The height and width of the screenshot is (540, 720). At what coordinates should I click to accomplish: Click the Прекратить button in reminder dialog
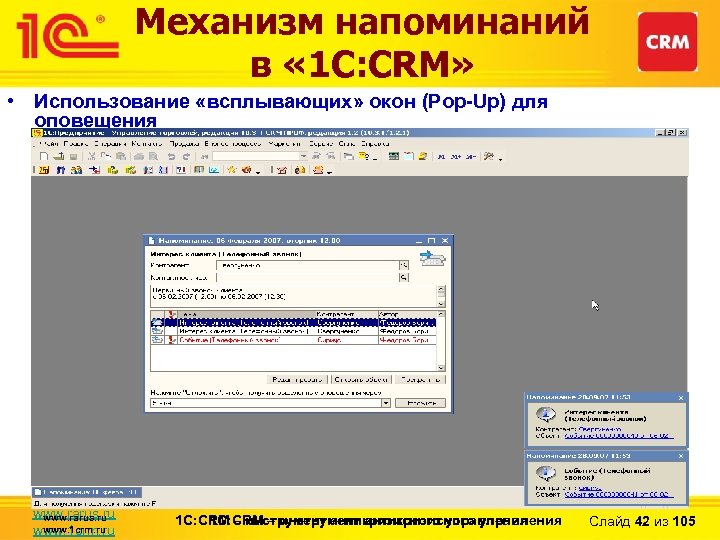[x=420, y=380]
